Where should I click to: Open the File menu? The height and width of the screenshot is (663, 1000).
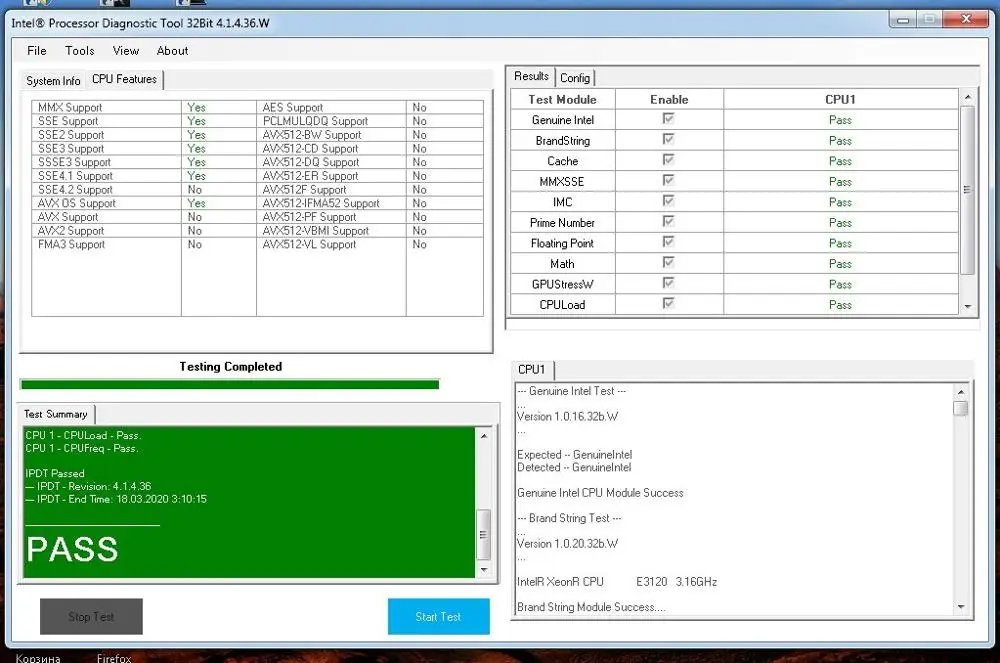36,50
